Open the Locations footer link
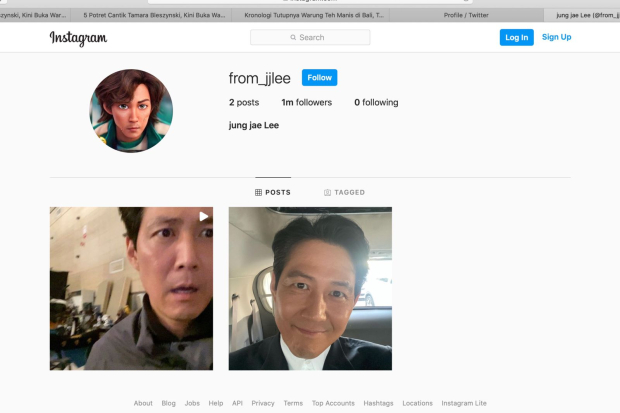 [418, 403]
